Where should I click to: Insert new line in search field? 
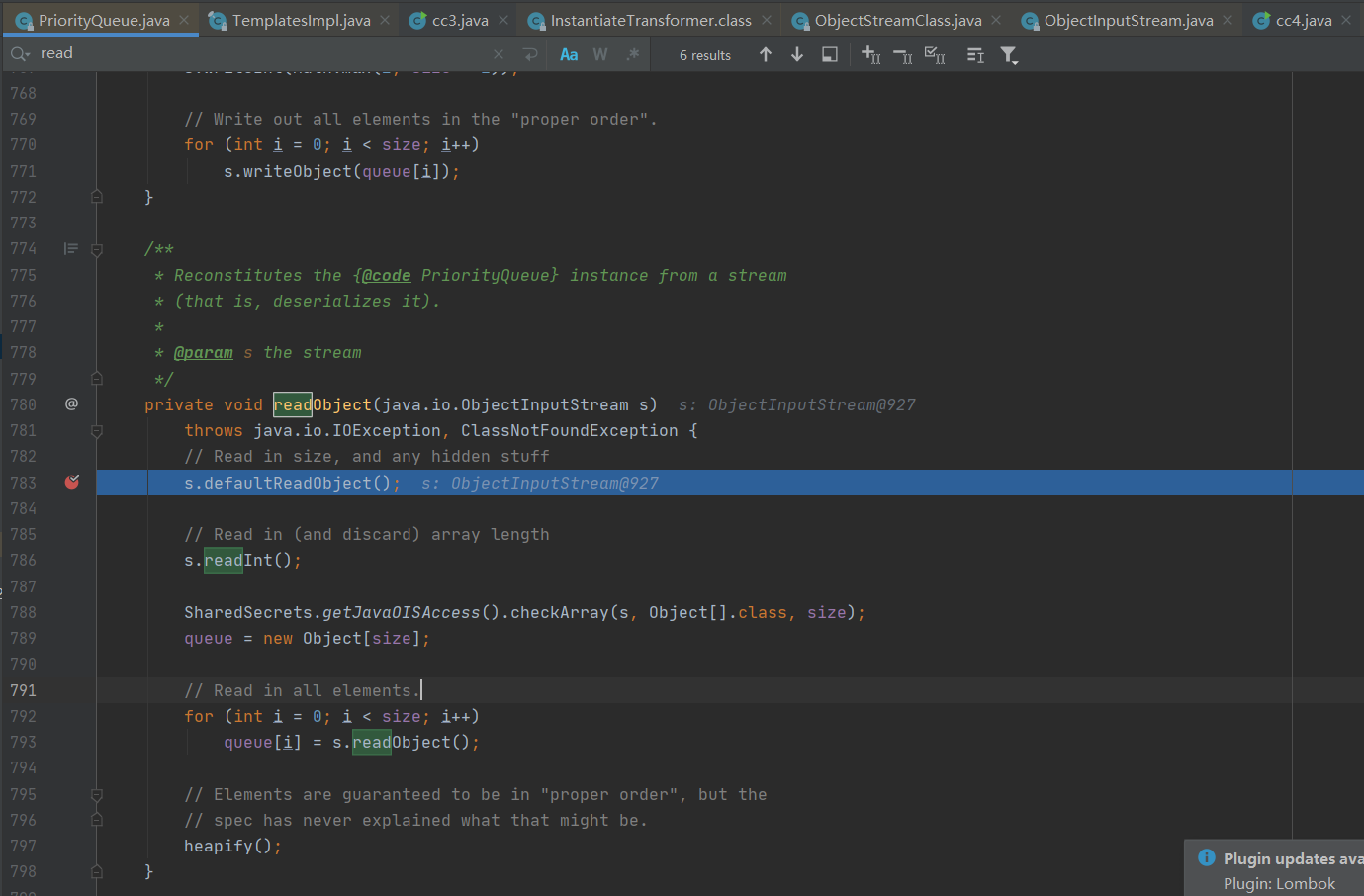(530, 55)
